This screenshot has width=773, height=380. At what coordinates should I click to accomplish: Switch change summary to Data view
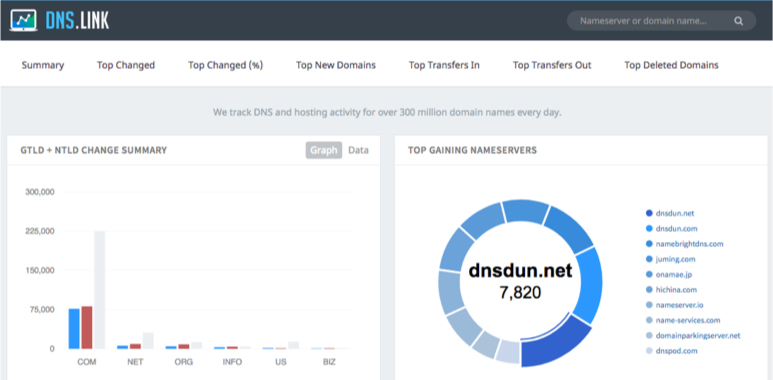[358, 150]
